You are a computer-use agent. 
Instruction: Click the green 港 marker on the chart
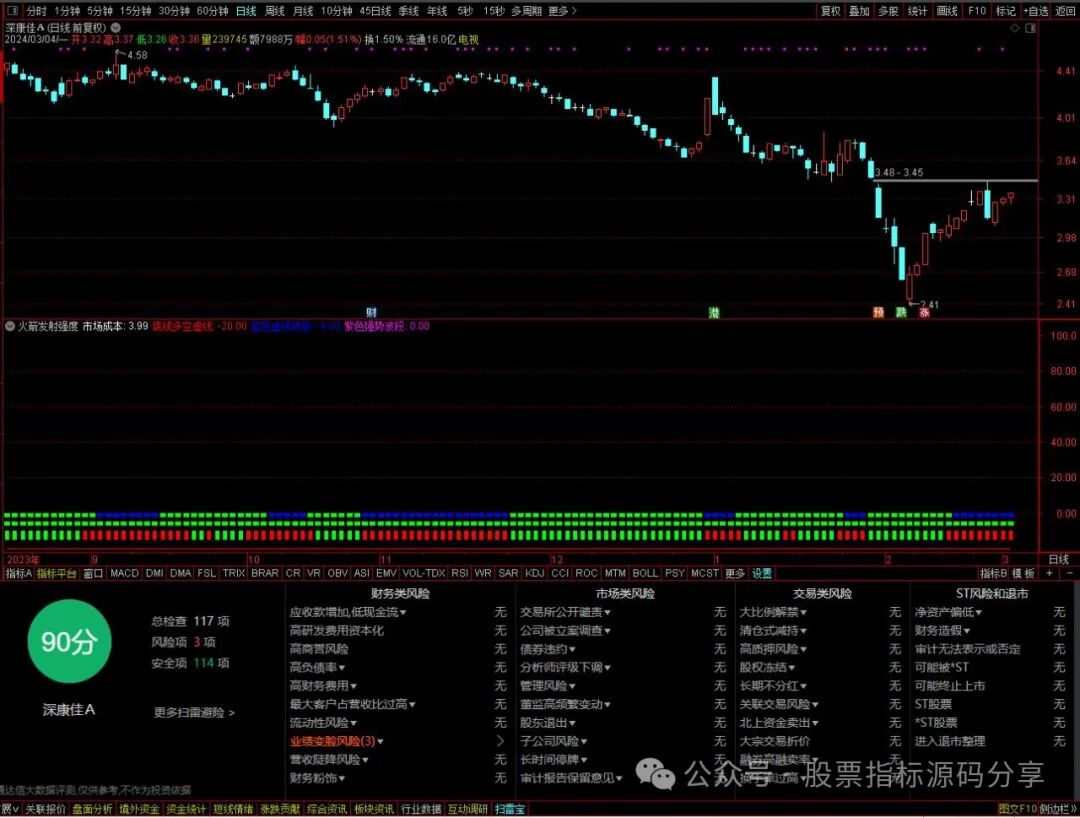coord(714,313)
